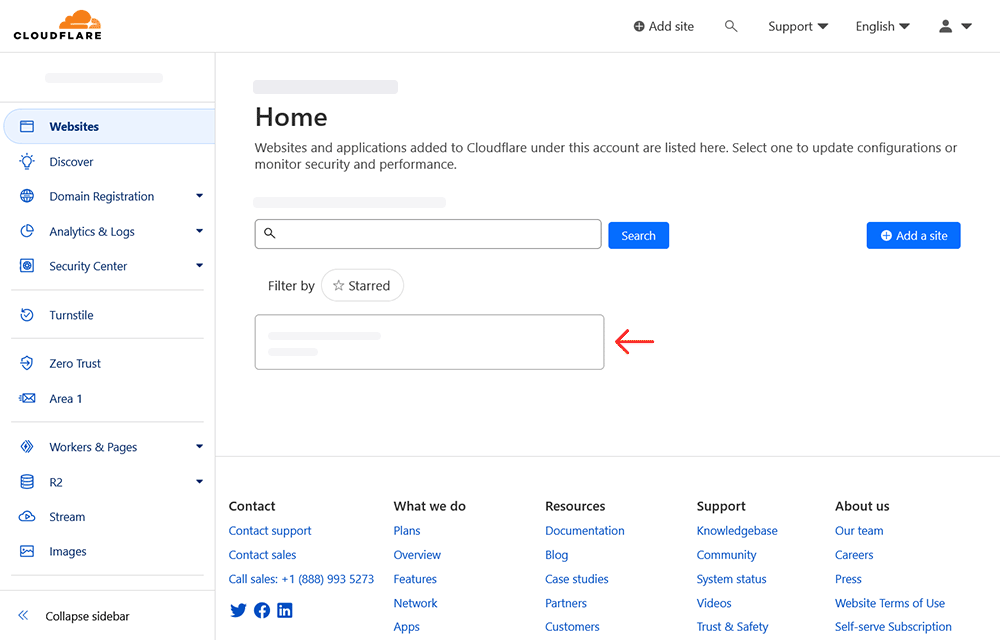The height and width of the screenshot is (640, 1000).
Task: Expand the Workers & Pages submenu arrow
Action: click(x=200, y=446)
